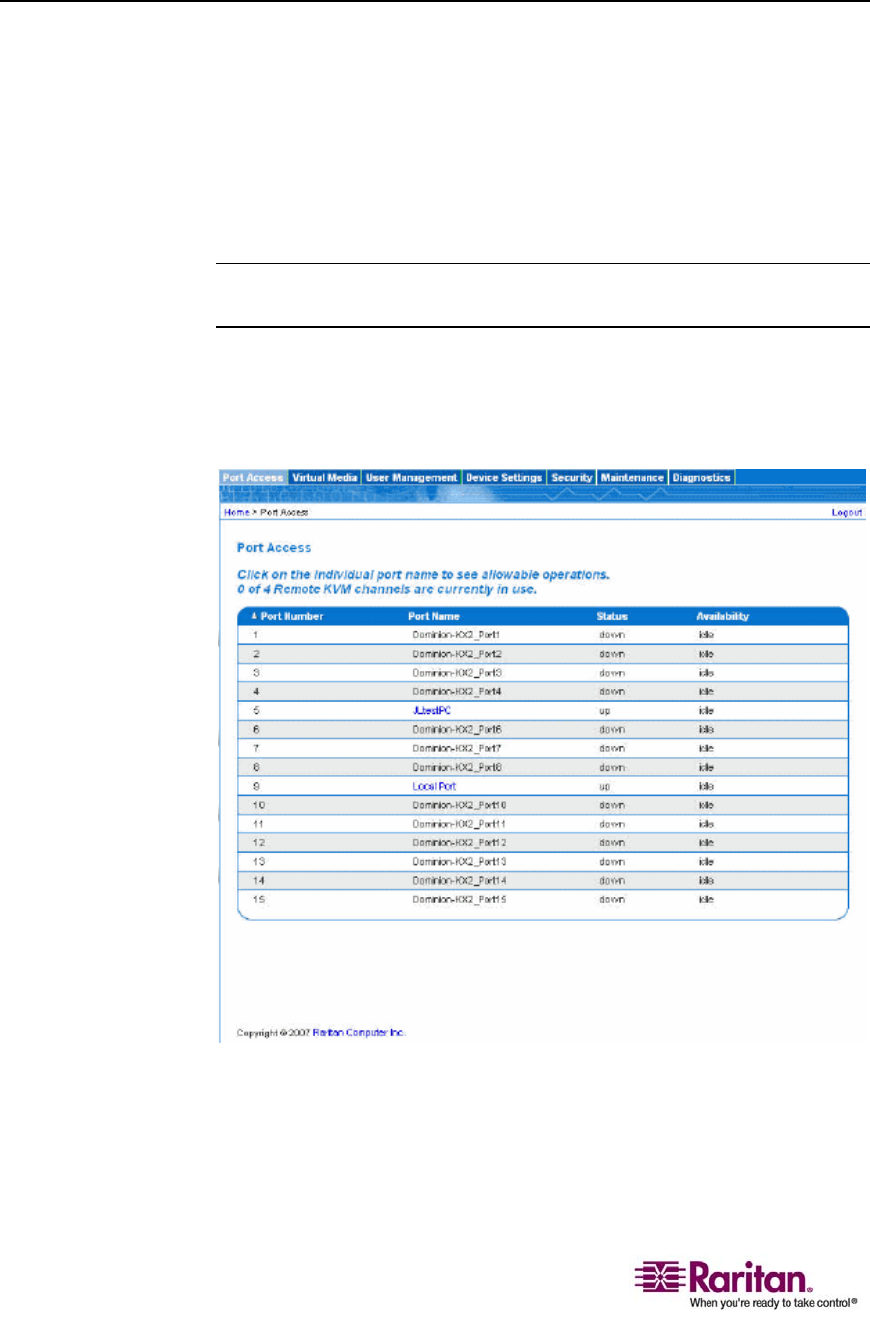Go to the Device Settings tab
Viewport: 870px width, 1322px height.
pyautogui.click(x=504, y=478)
